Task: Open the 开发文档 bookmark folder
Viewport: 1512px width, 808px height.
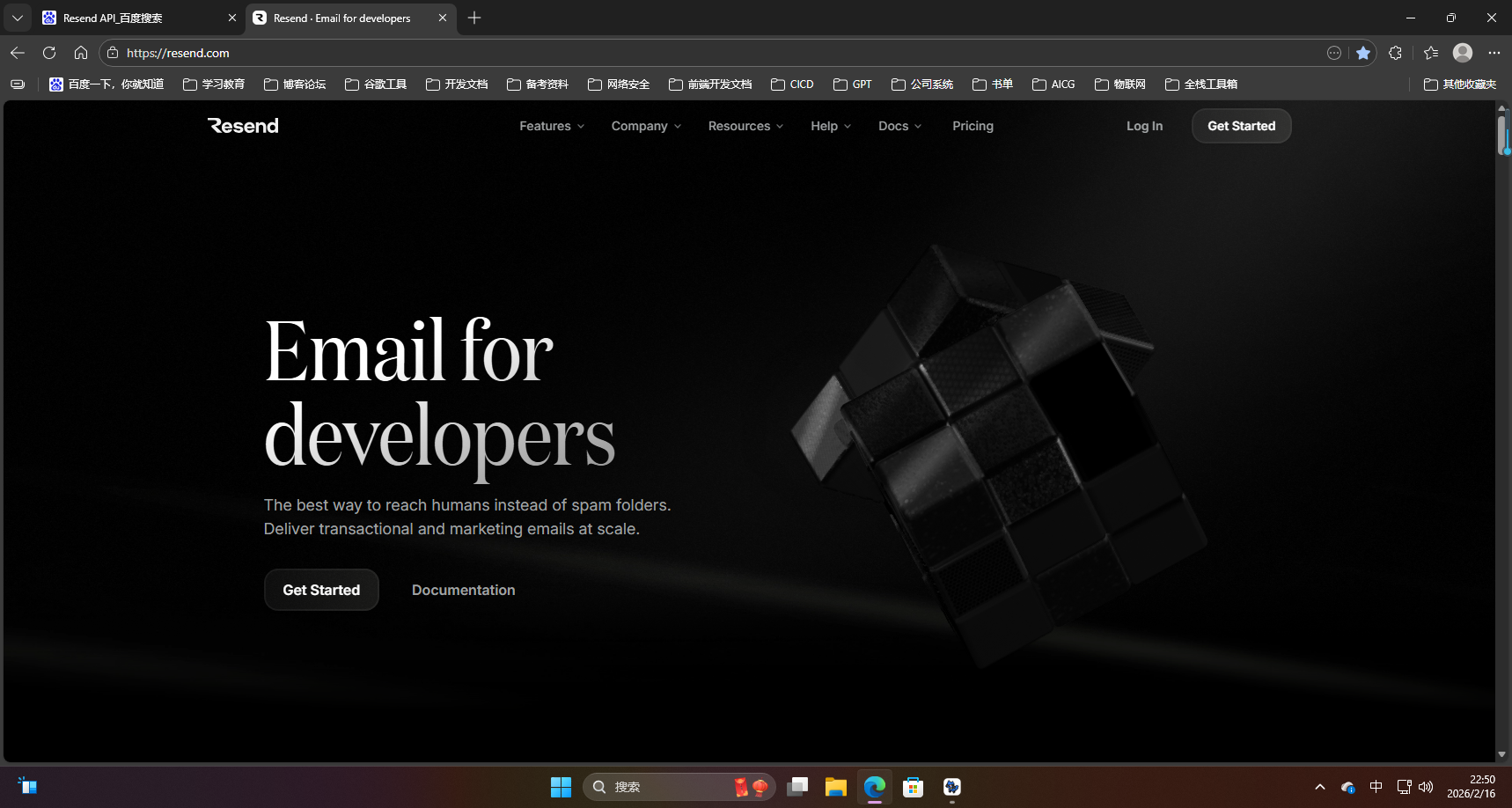Action: click(457, 84)
